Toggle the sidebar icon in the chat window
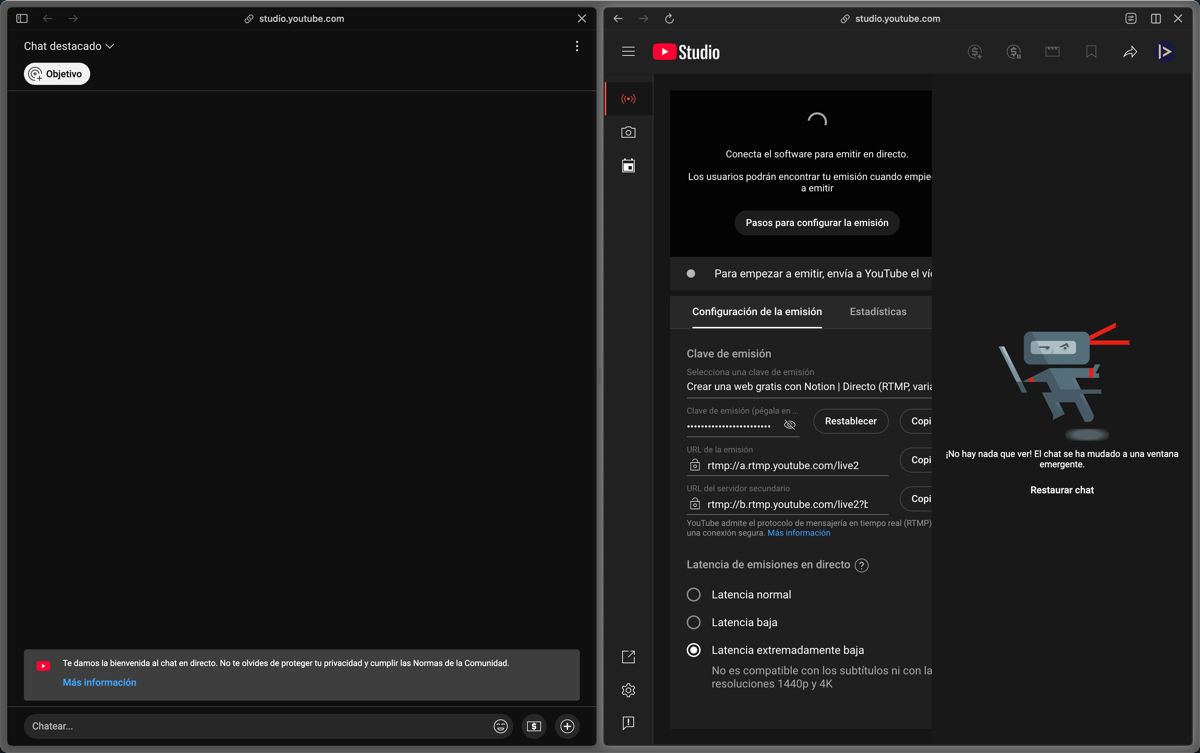Viewport: 1200px width, 753px height. pos(22,18)
